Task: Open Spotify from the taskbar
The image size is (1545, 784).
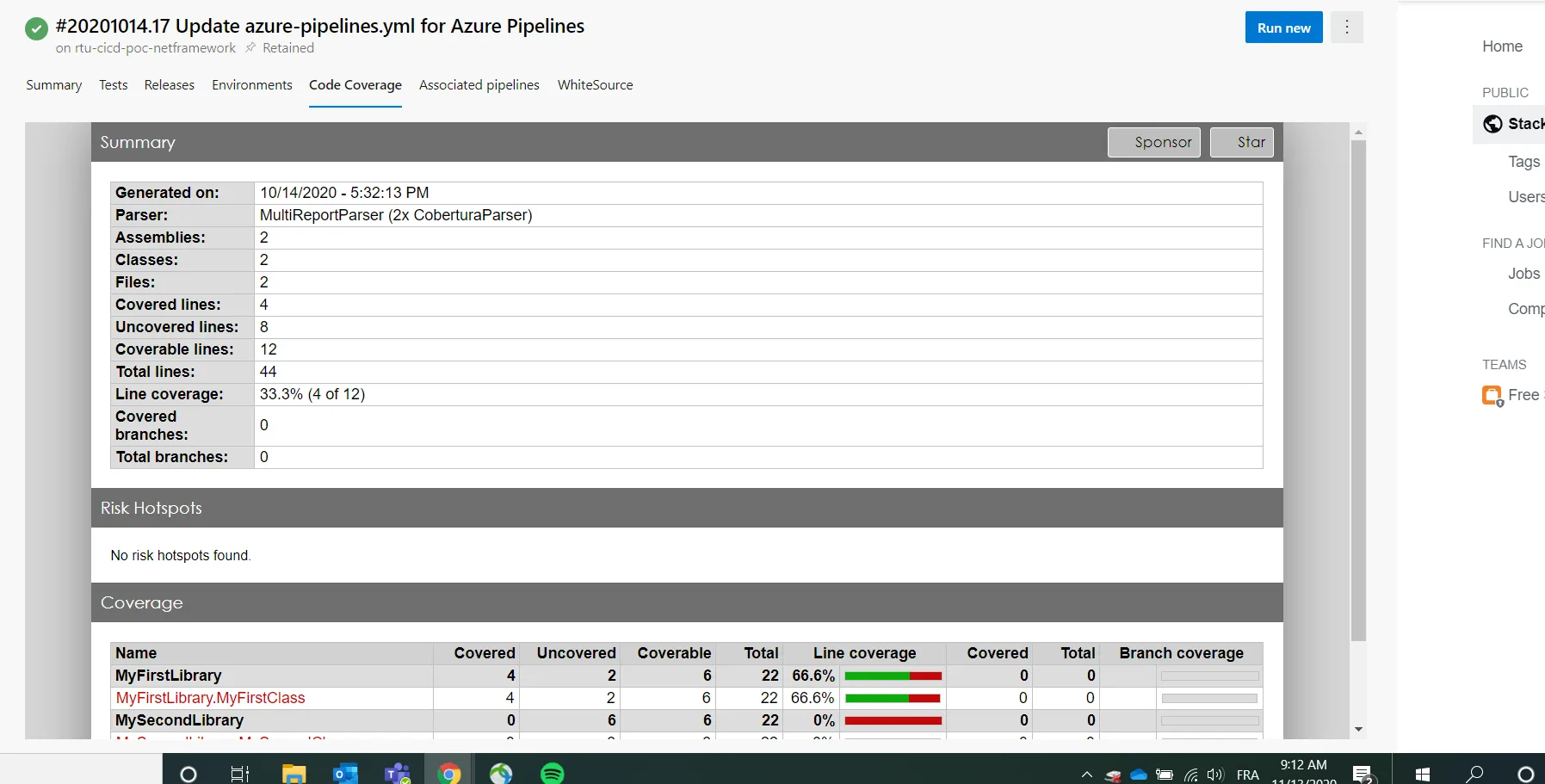Action: tap(553, 774)
